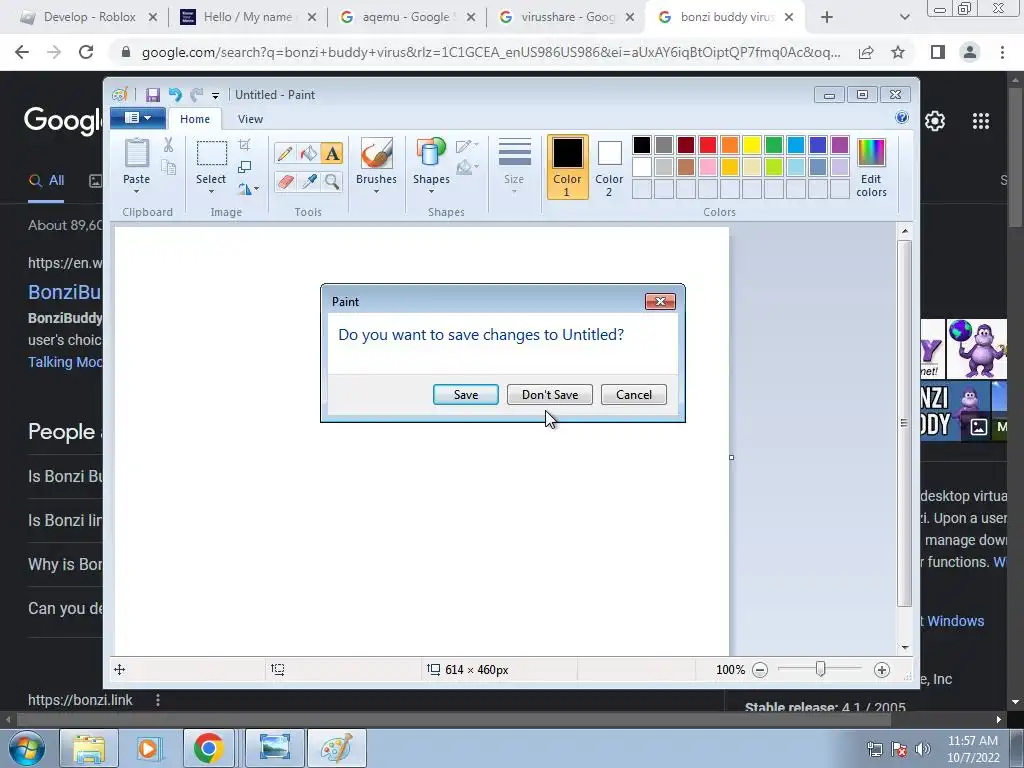Click the Resize icon in Image group
The height and width of the screenshot is (768, 1024).
pos(244,167)
